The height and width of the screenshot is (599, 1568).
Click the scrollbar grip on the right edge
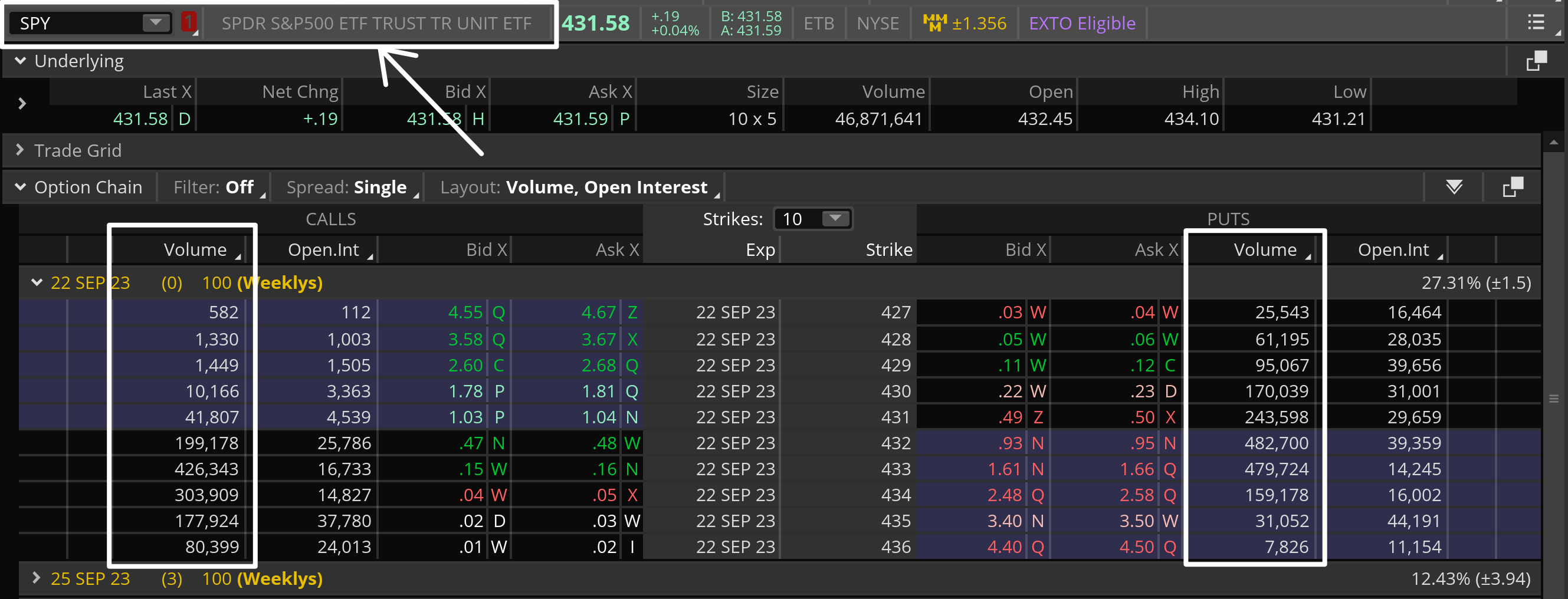(1553, 399)
